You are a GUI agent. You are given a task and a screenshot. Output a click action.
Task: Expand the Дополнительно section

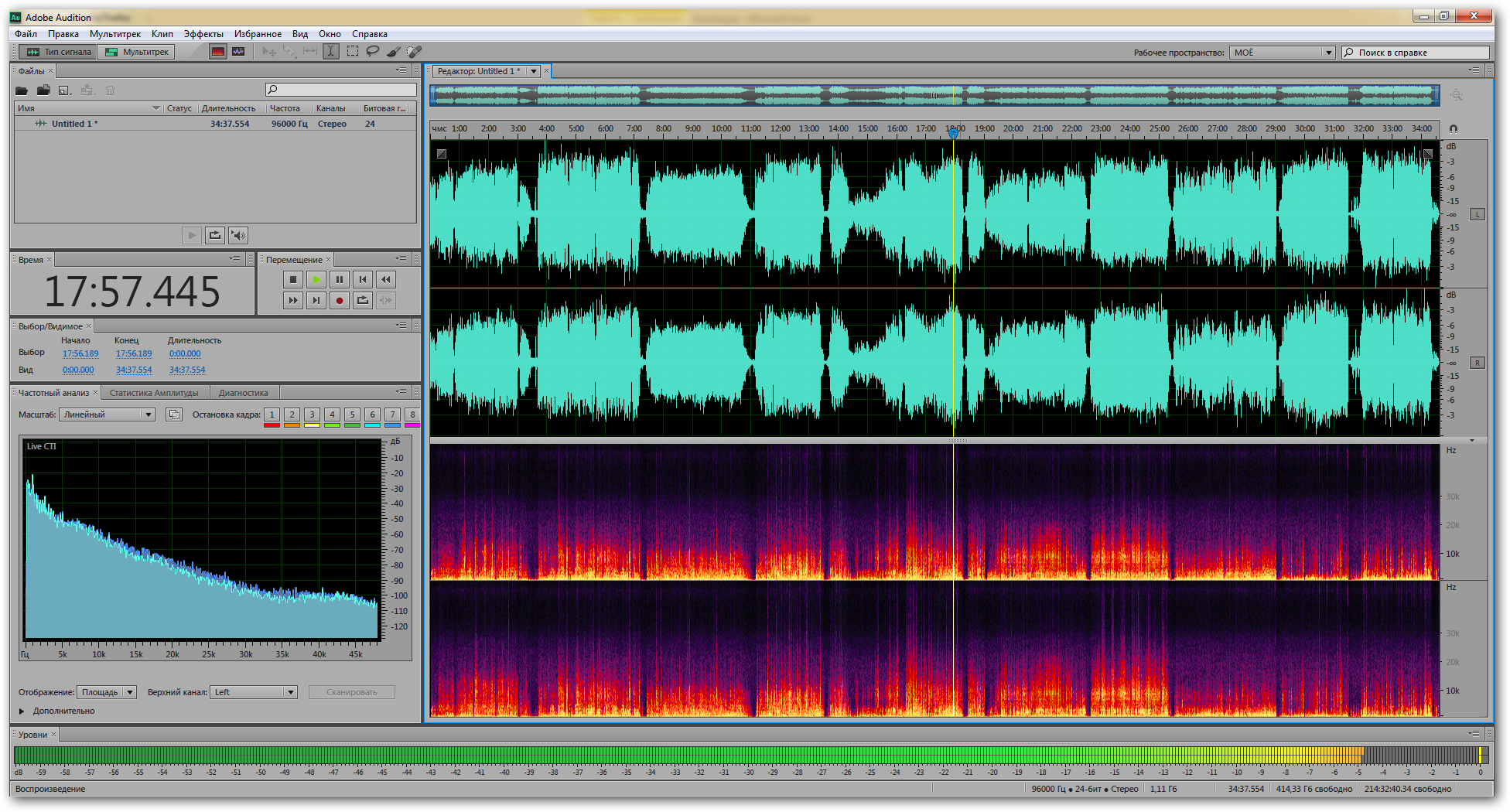22,711
